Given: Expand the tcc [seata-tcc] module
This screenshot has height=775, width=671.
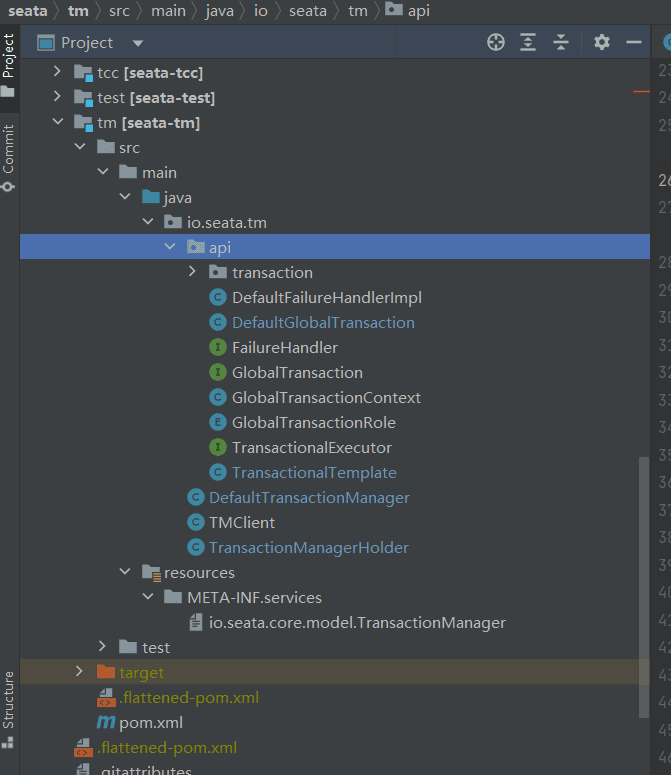Looking at the screenshot, I should 57,72.
